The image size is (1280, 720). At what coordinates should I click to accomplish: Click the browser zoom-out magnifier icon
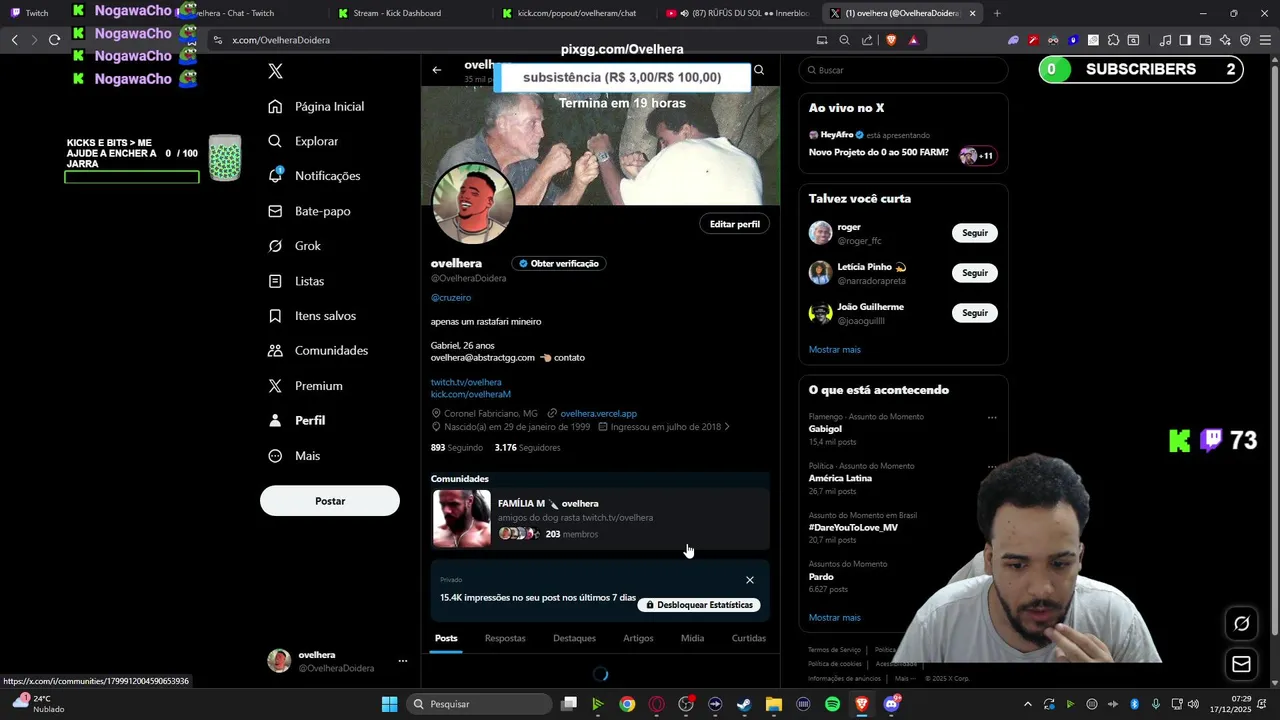(x=844, y=40)
